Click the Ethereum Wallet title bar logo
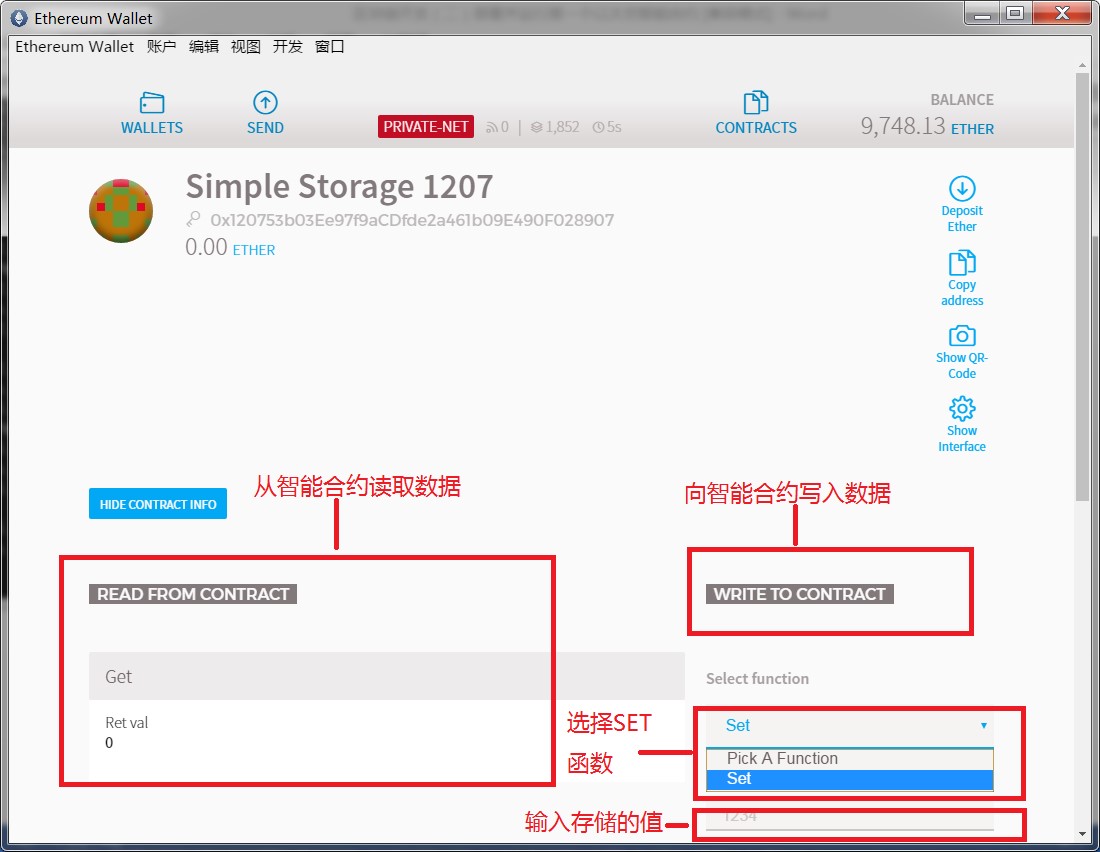1100x852 pixels. [x=20, y=18]
